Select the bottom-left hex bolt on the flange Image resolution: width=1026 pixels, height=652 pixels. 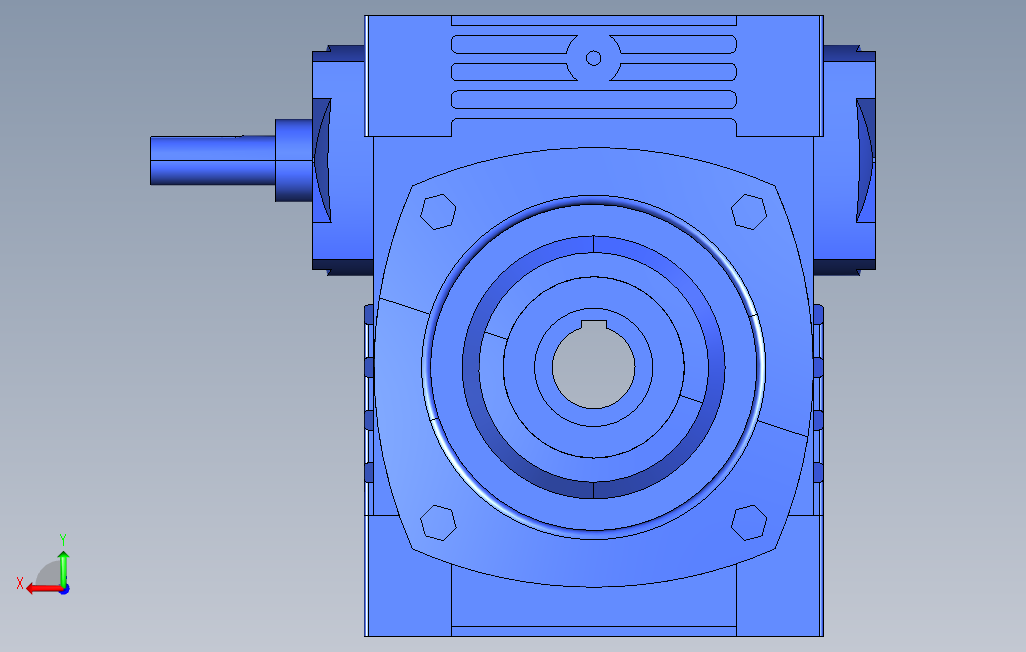pos(438,522)
